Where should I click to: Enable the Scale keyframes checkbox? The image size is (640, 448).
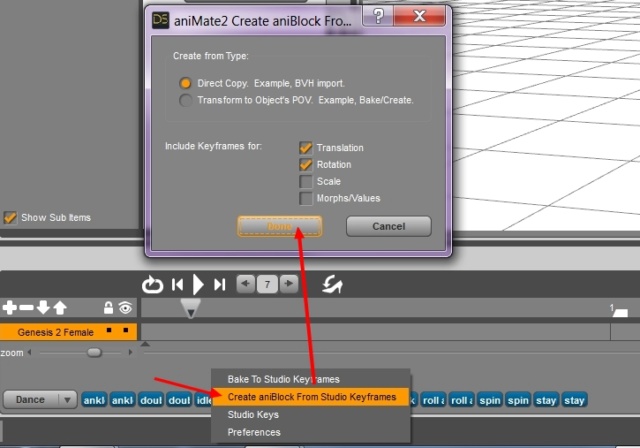click(306, 181)
